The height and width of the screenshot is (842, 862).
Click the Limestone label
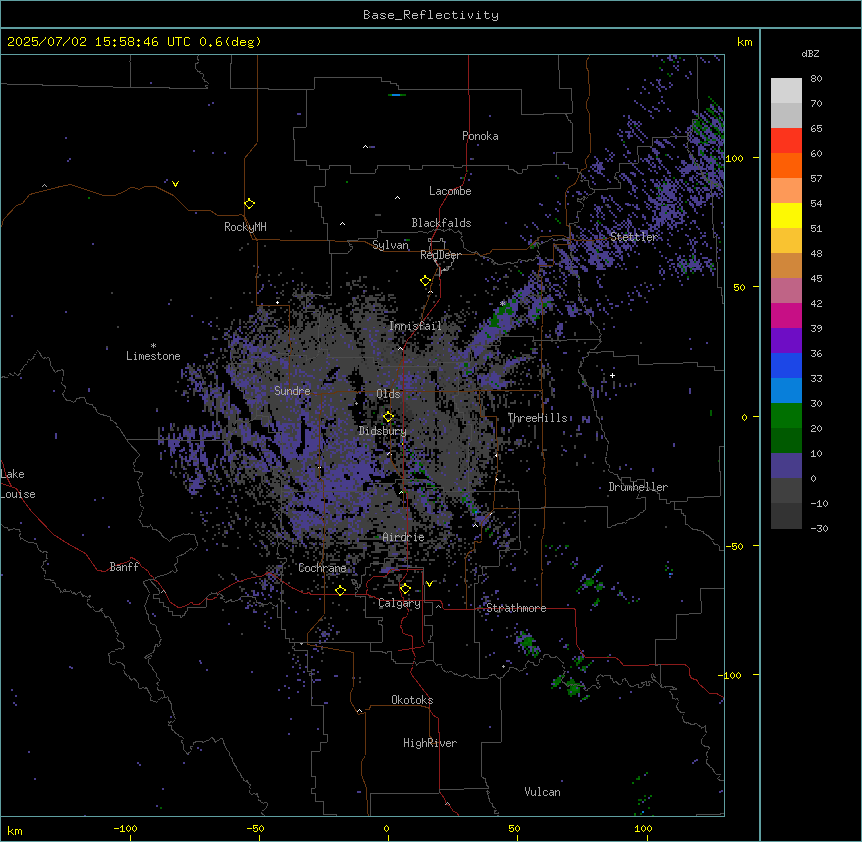pos(153,356)
